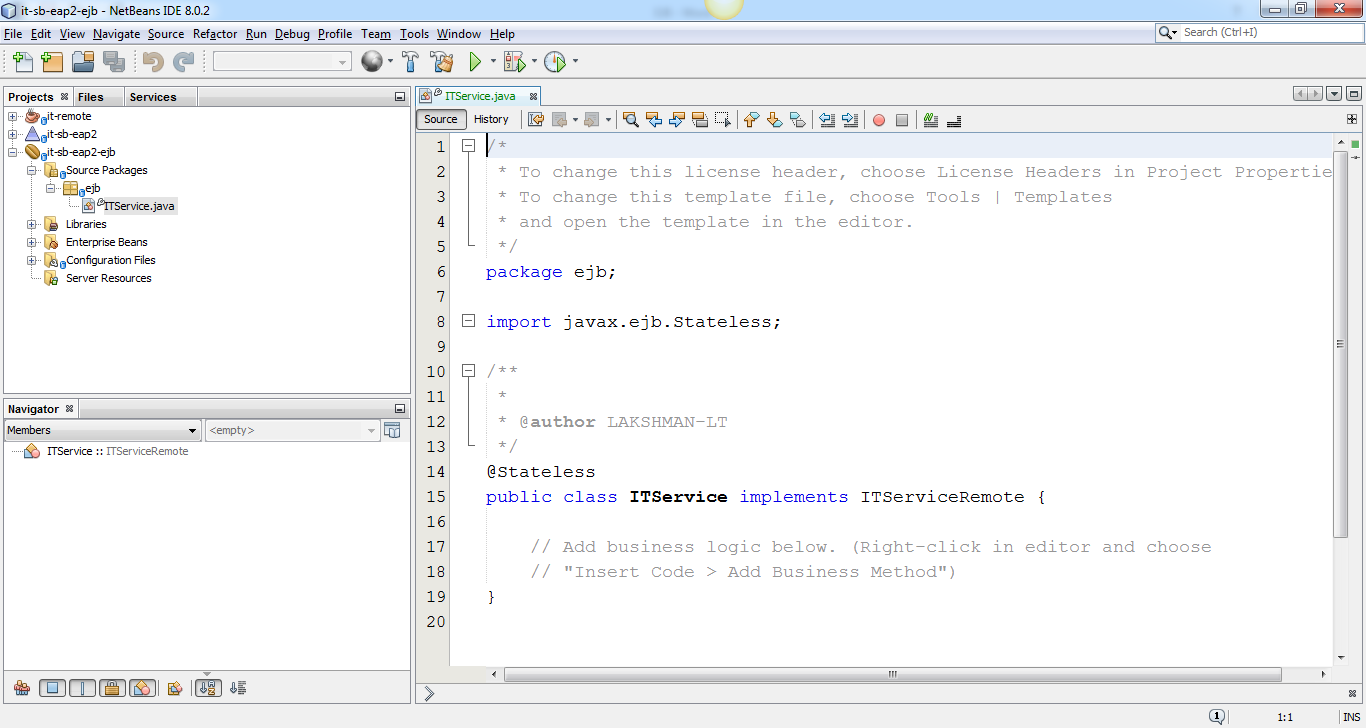Click the Uncomment editor icon
The image size is (1366, 728).
click(954, 120)
